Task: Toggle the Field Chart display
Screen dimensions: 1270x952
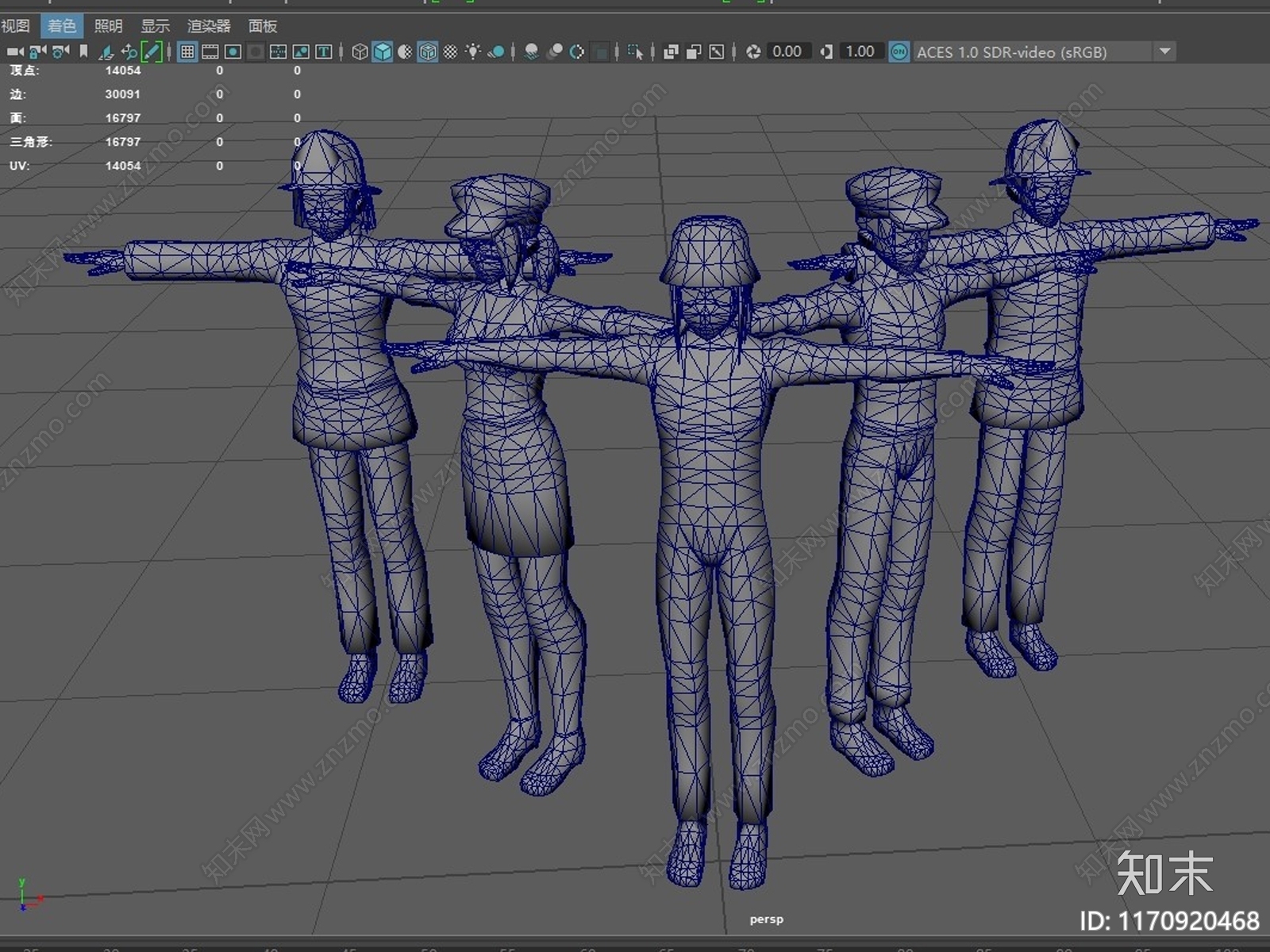Action: 279,52
